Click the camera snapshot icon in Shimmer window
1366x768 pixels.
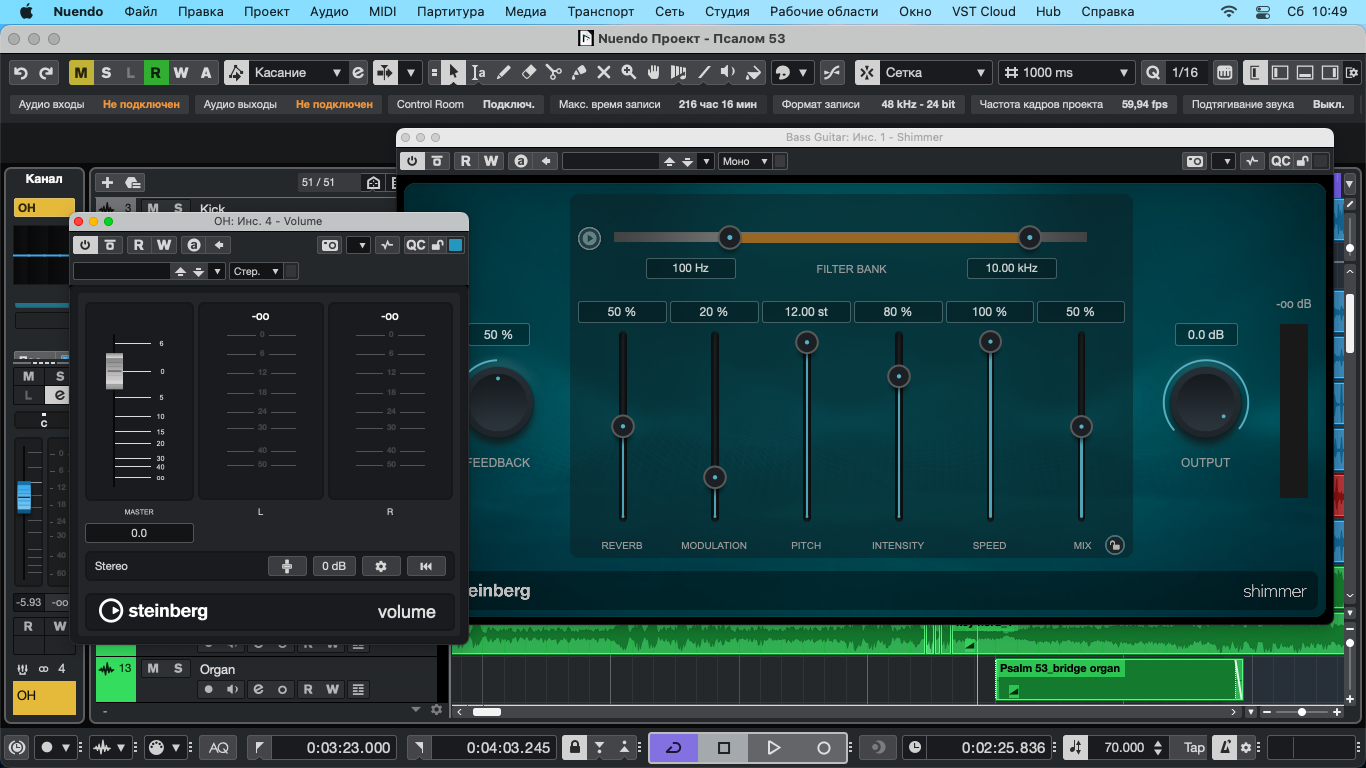coord(1195,161)
